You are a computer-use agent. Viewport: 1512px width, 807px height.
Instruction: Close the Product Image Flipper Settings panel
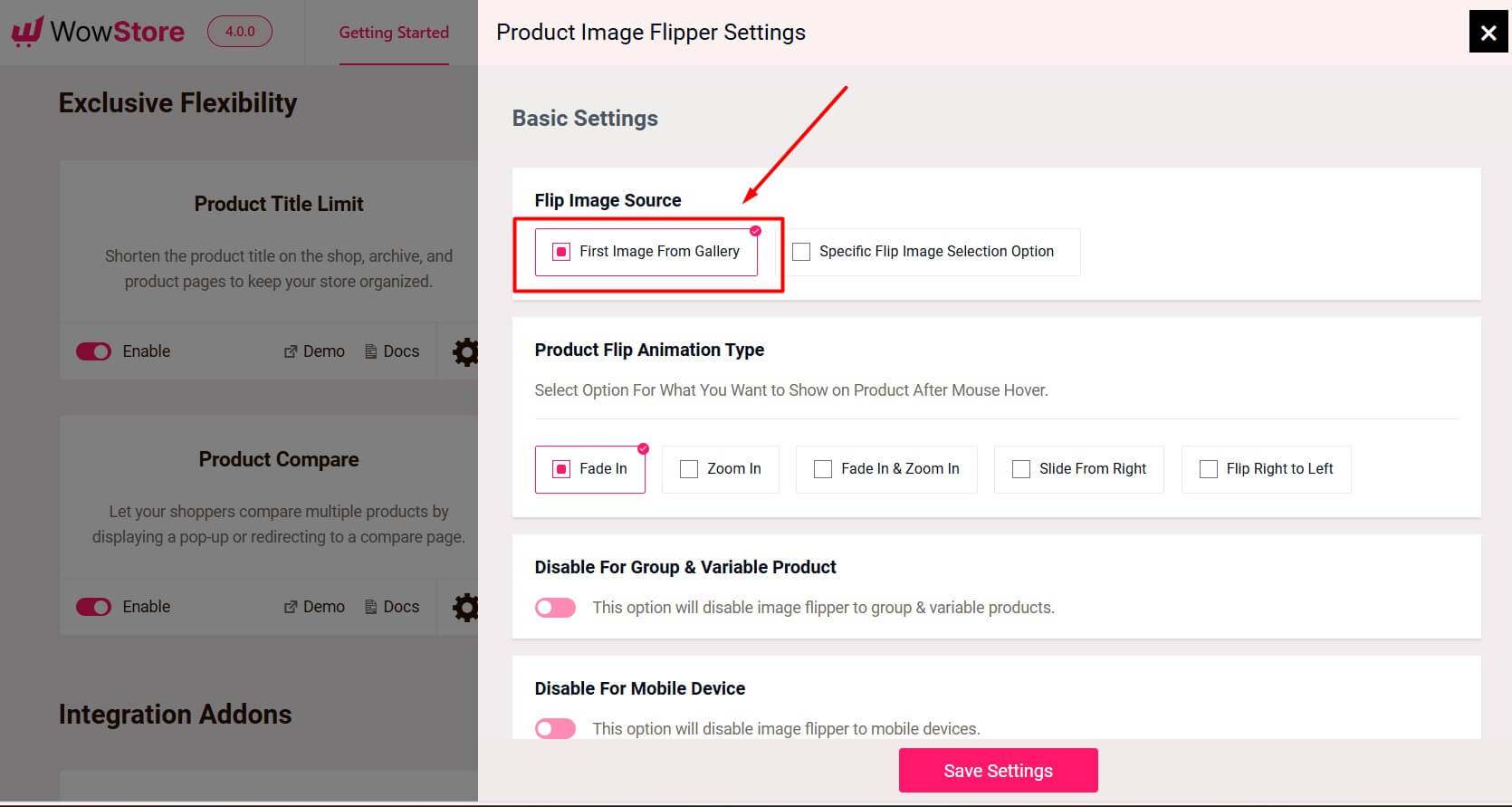[1488, 32]
